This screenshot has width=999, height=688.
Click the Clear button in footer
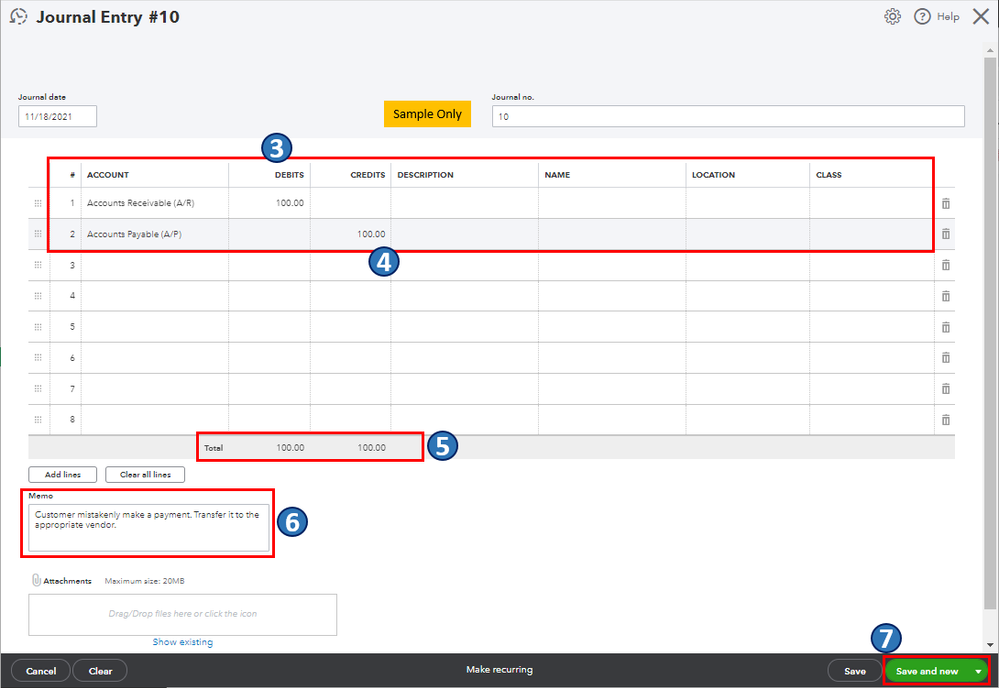(100, 671)
